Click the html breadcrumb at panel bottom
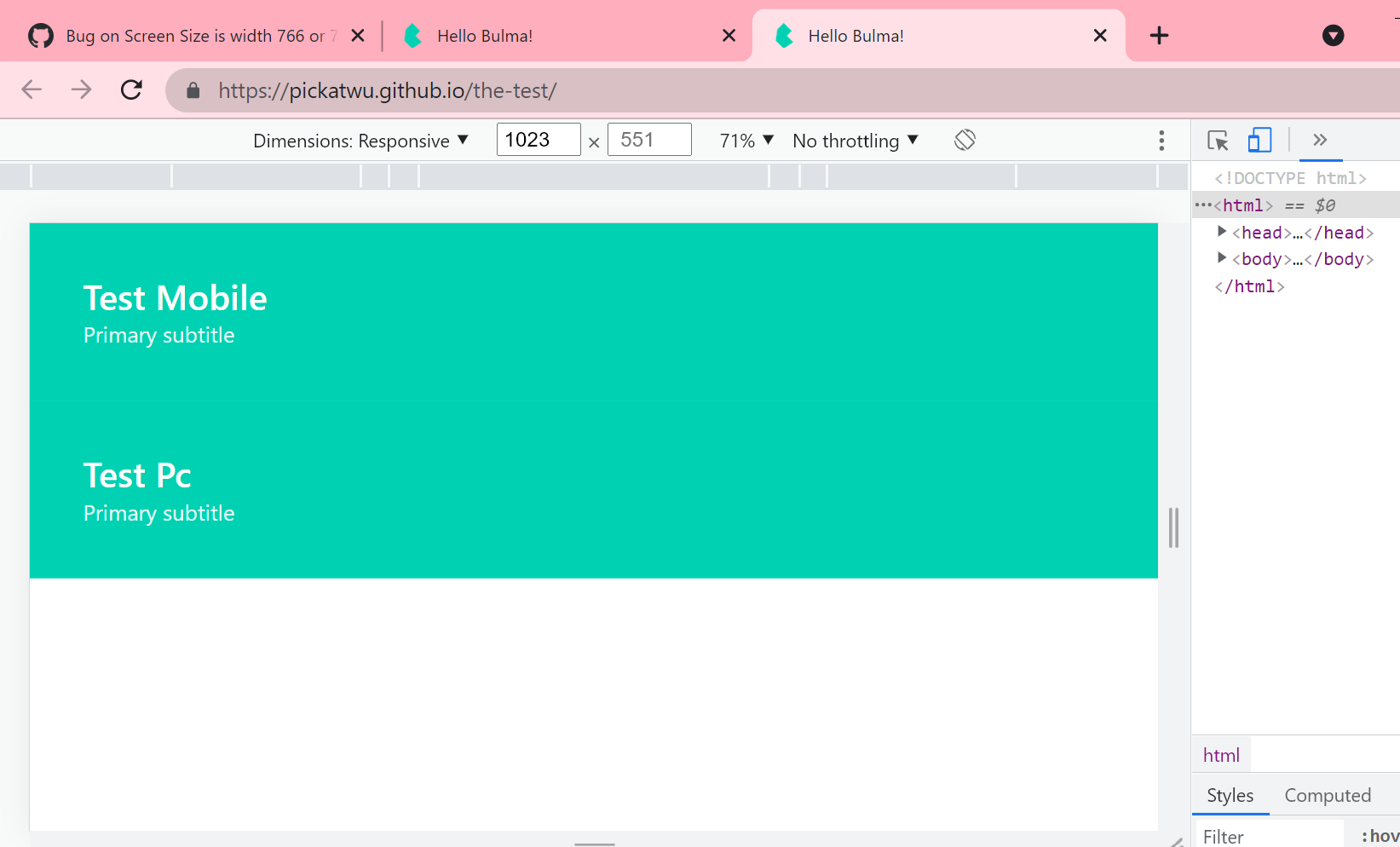Image resolution: width=1400 pixels, height=847 pixels. (1221, 753)
